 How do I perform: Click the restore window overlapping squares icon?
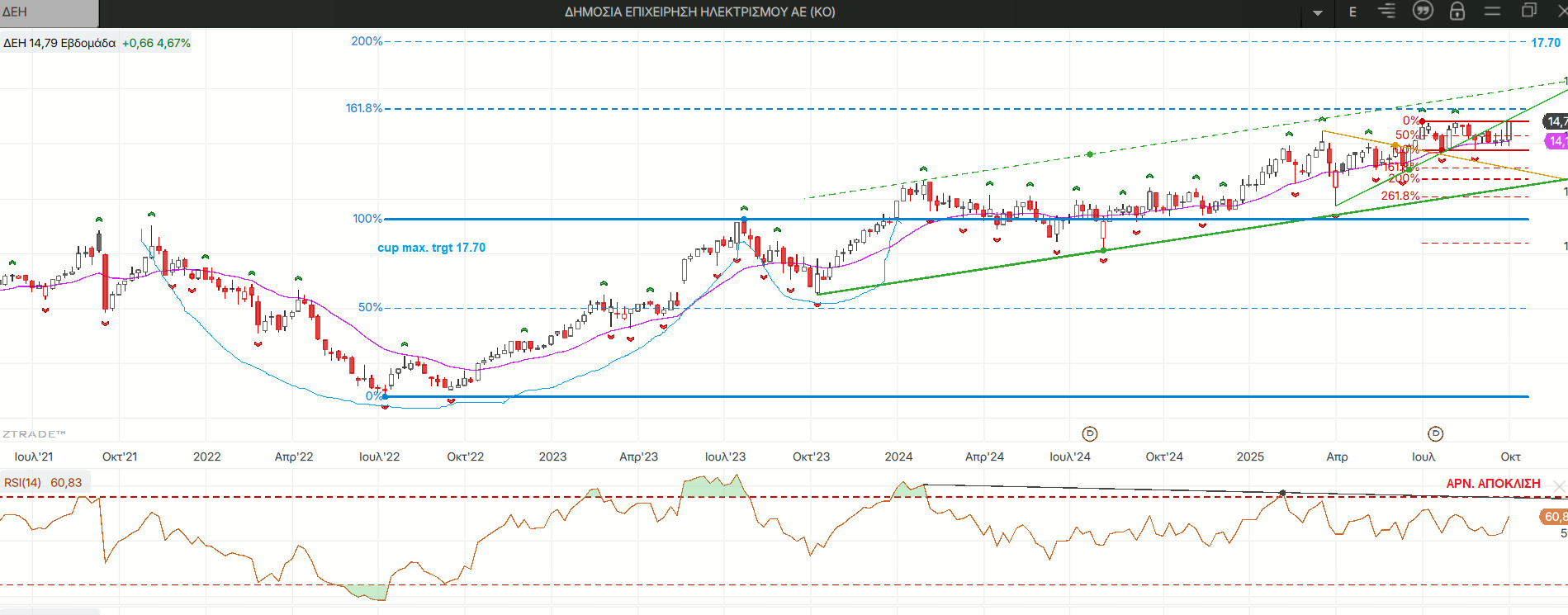tap(1528, 12)
